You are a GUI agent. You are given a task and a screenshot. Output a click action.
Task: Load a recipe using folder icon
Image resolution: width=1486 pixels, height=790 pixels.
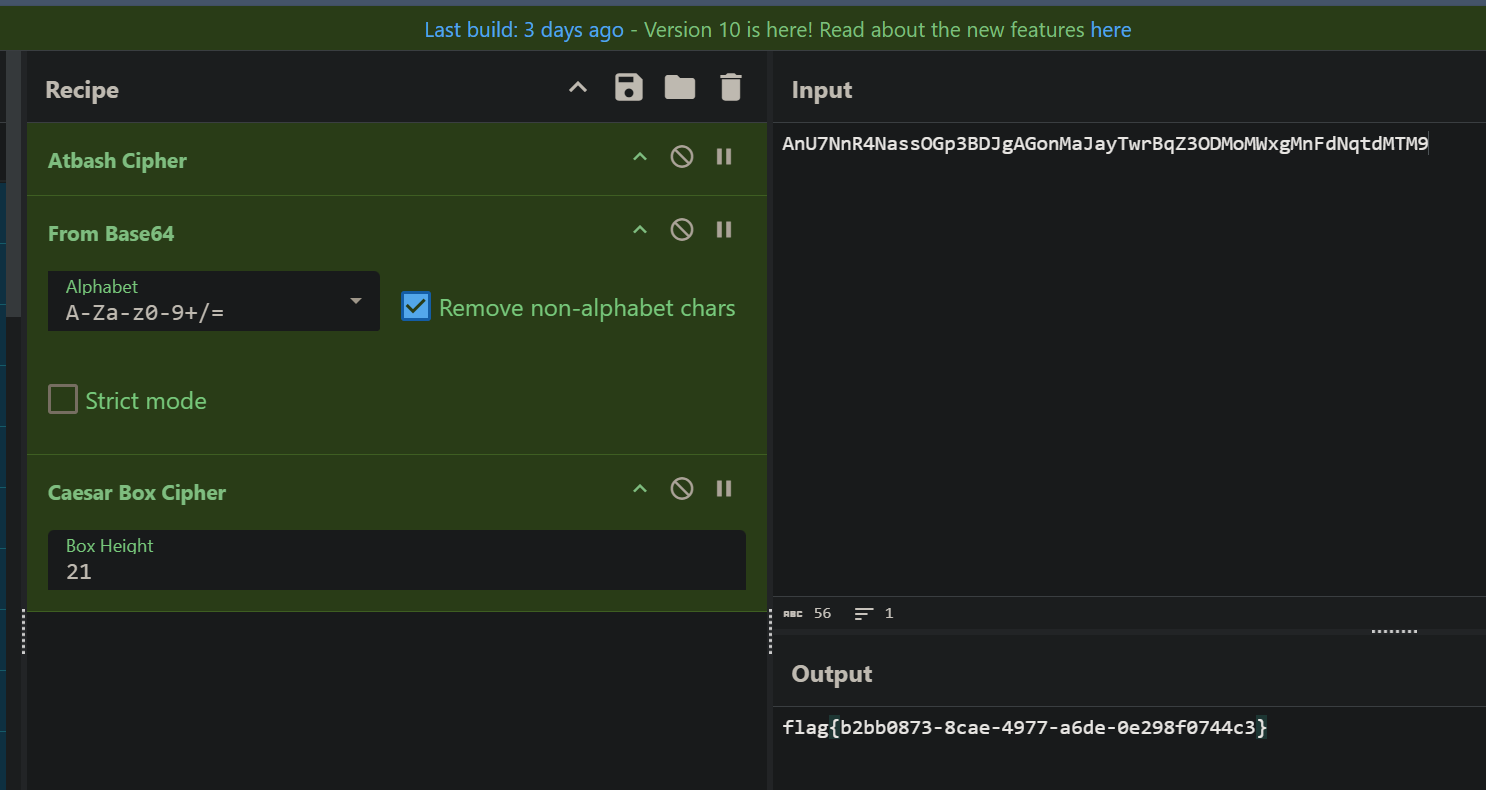click(680, 88)
